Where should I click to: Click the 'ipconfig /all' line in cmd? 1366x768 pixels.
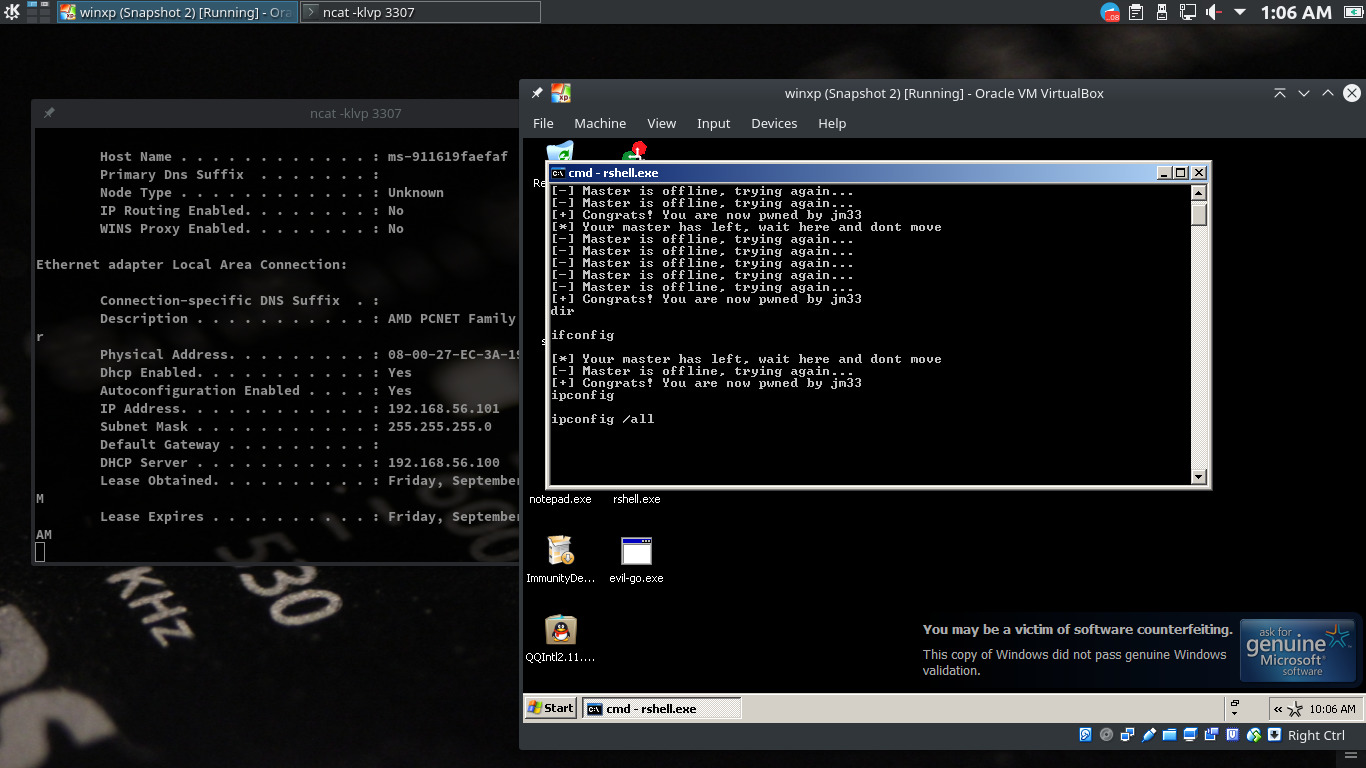[603, 419]
